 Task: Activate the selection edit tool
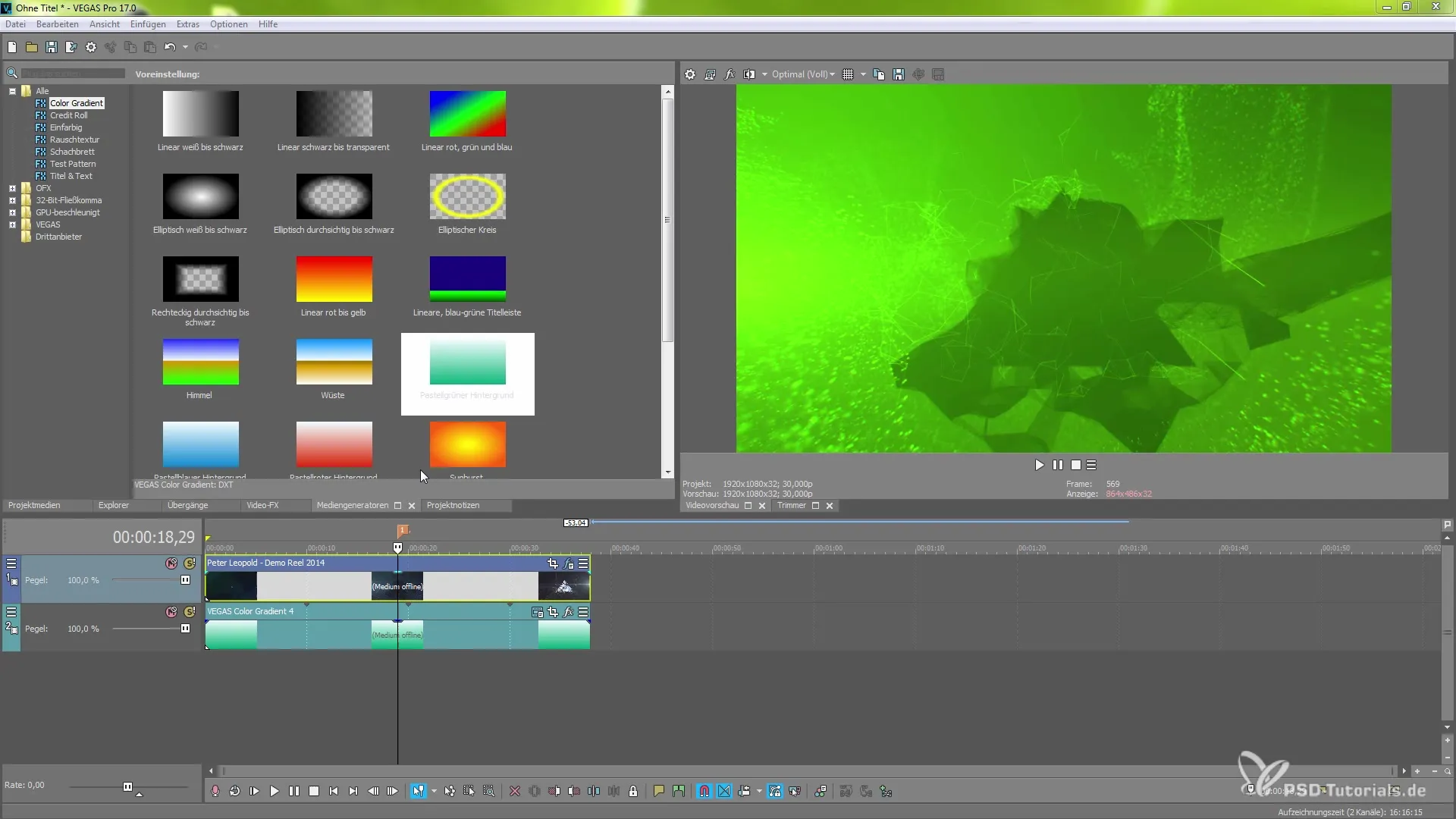(469, 791)
